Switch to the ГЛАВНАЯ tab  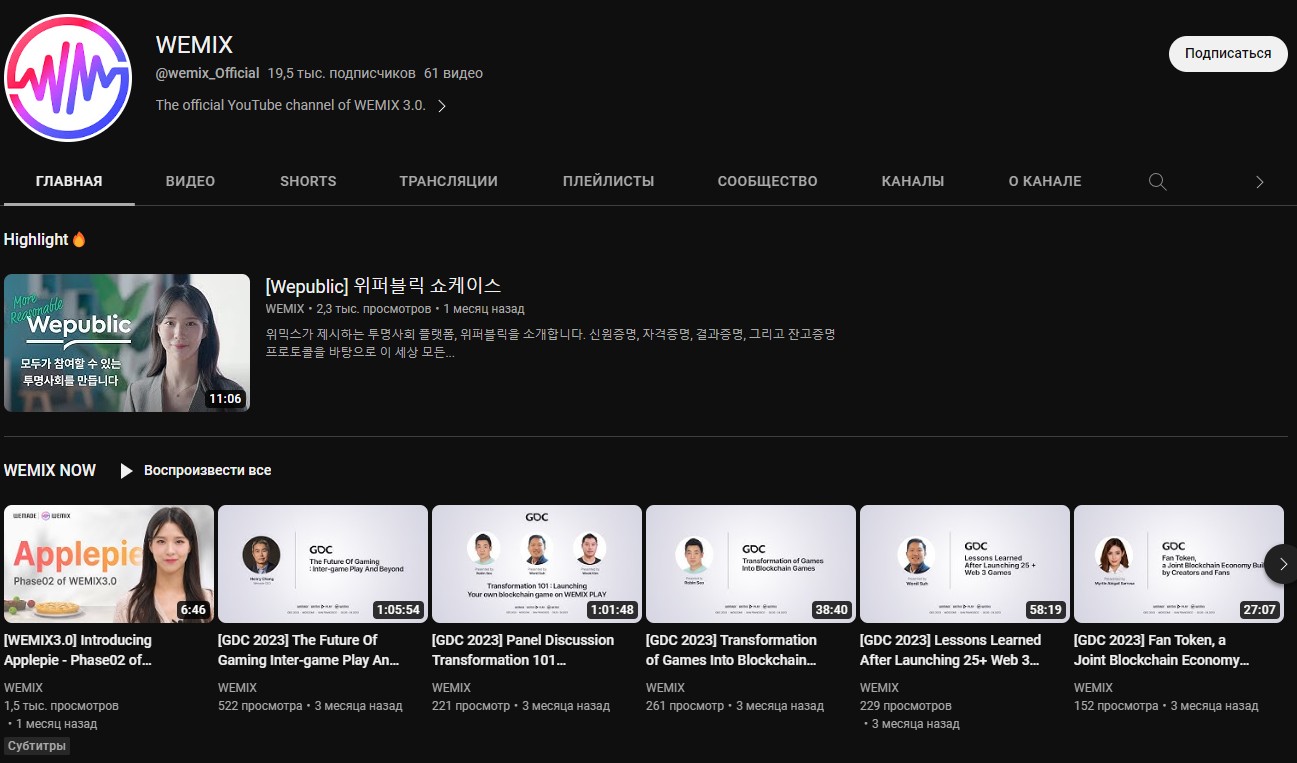(x=69, y=181)
